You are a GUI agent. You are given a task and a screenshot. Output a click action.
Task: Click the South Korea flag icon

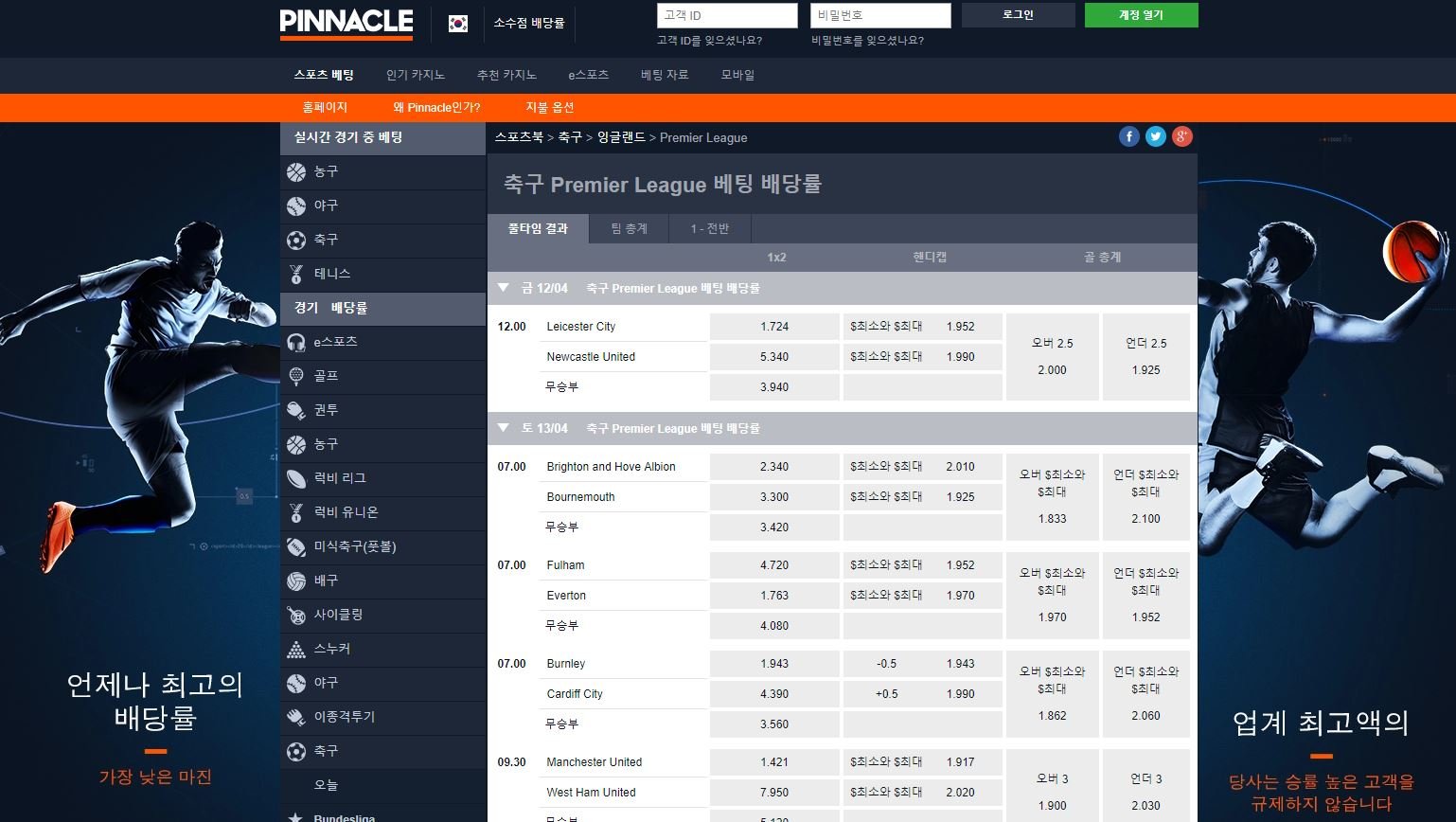458,24
